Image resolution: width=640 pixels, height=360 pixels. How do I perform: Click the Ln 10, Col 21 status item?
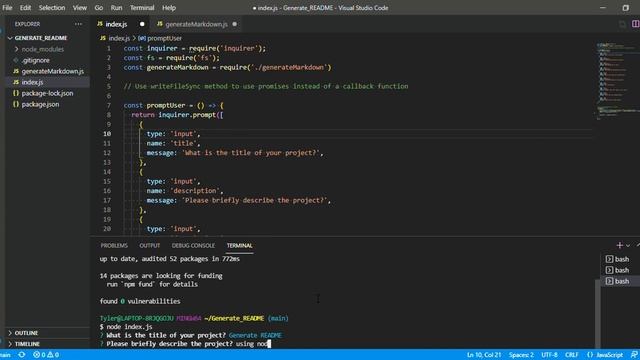[x=484, y=355]
